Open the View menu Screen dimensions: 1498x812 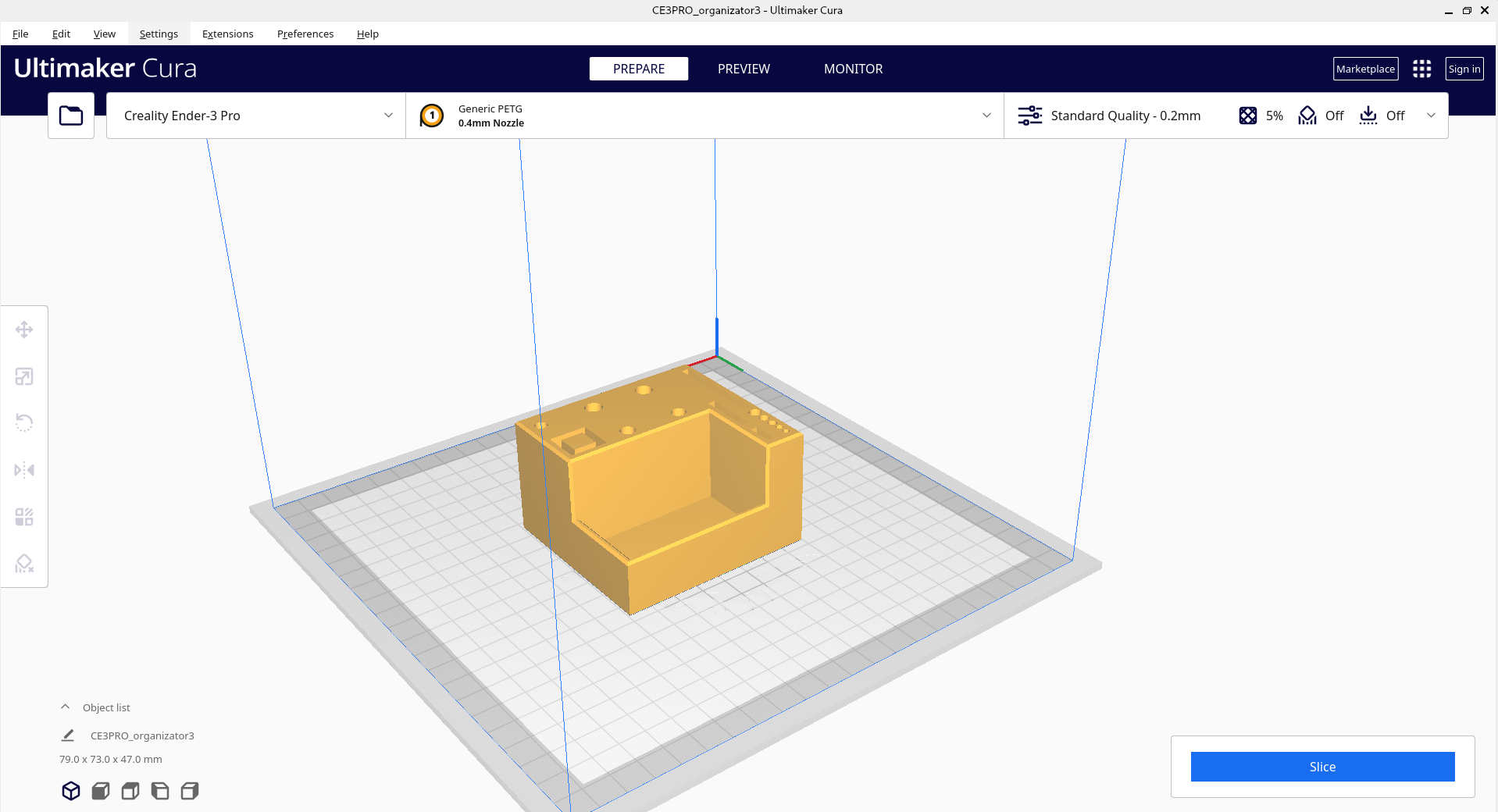click(104, 34)
